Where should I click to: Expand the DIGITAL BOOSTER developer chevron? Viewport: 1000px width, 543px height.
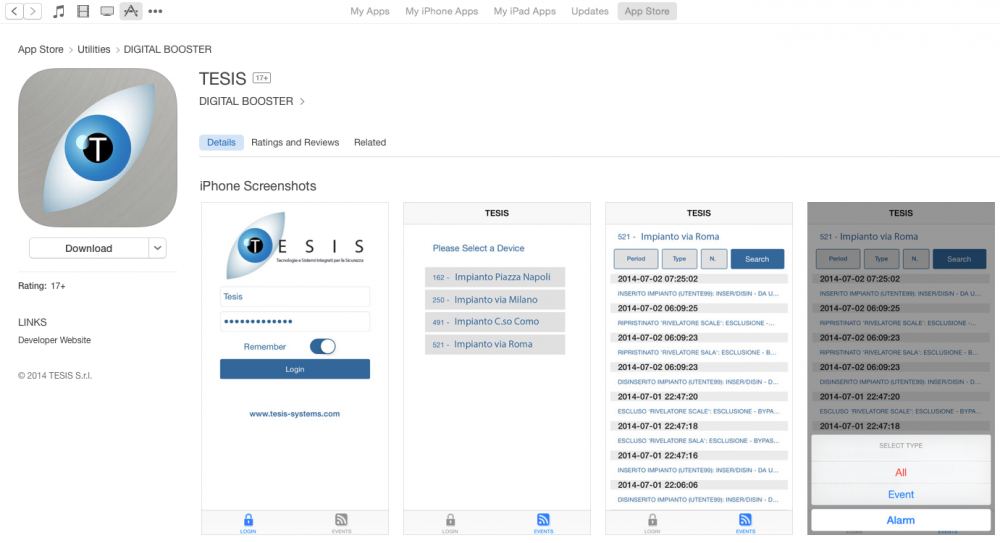(302, 102)
